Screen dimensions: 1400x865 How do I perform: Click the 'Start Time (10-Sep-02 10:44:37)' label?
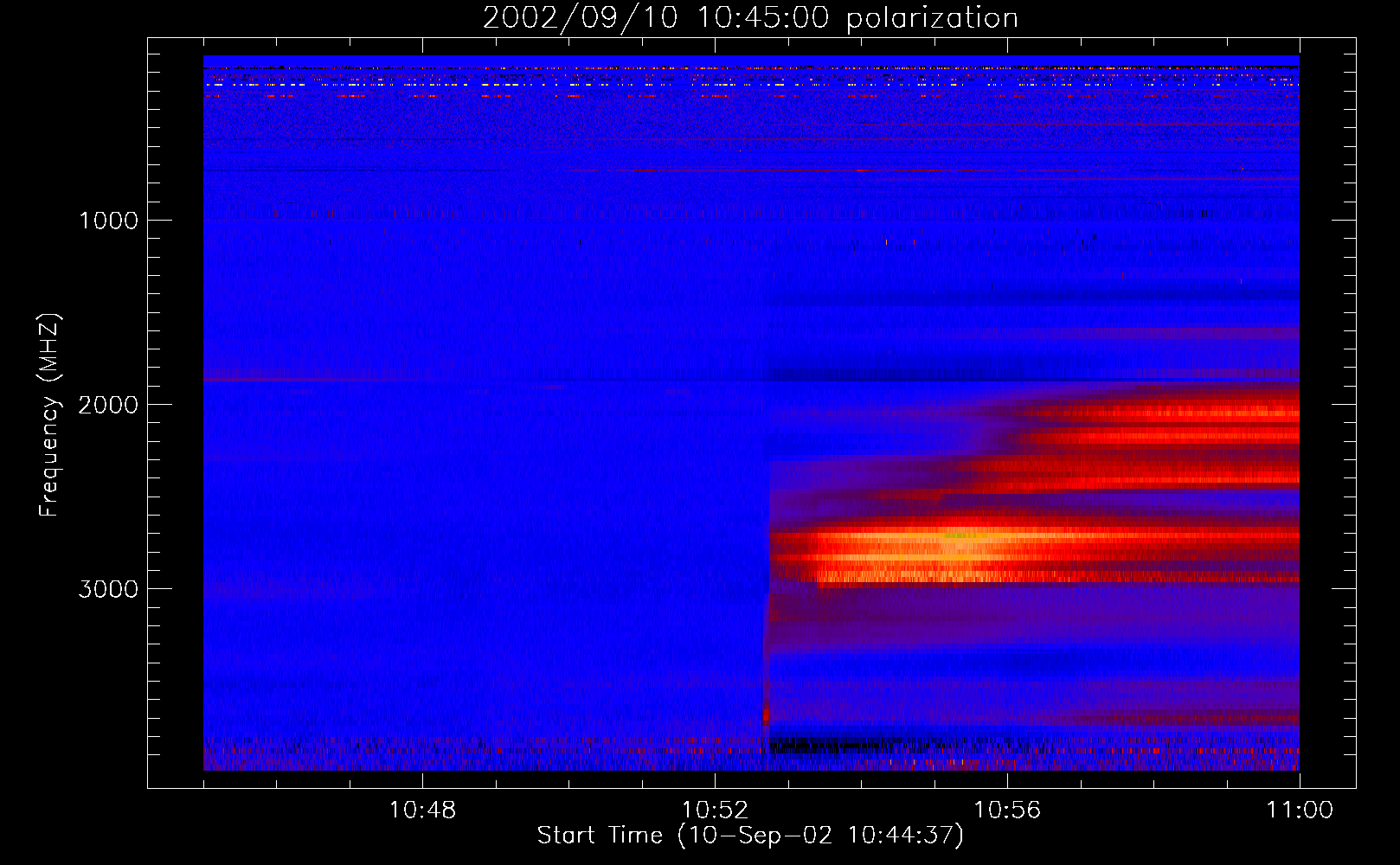pyautogui.click(x=750, y=836)
